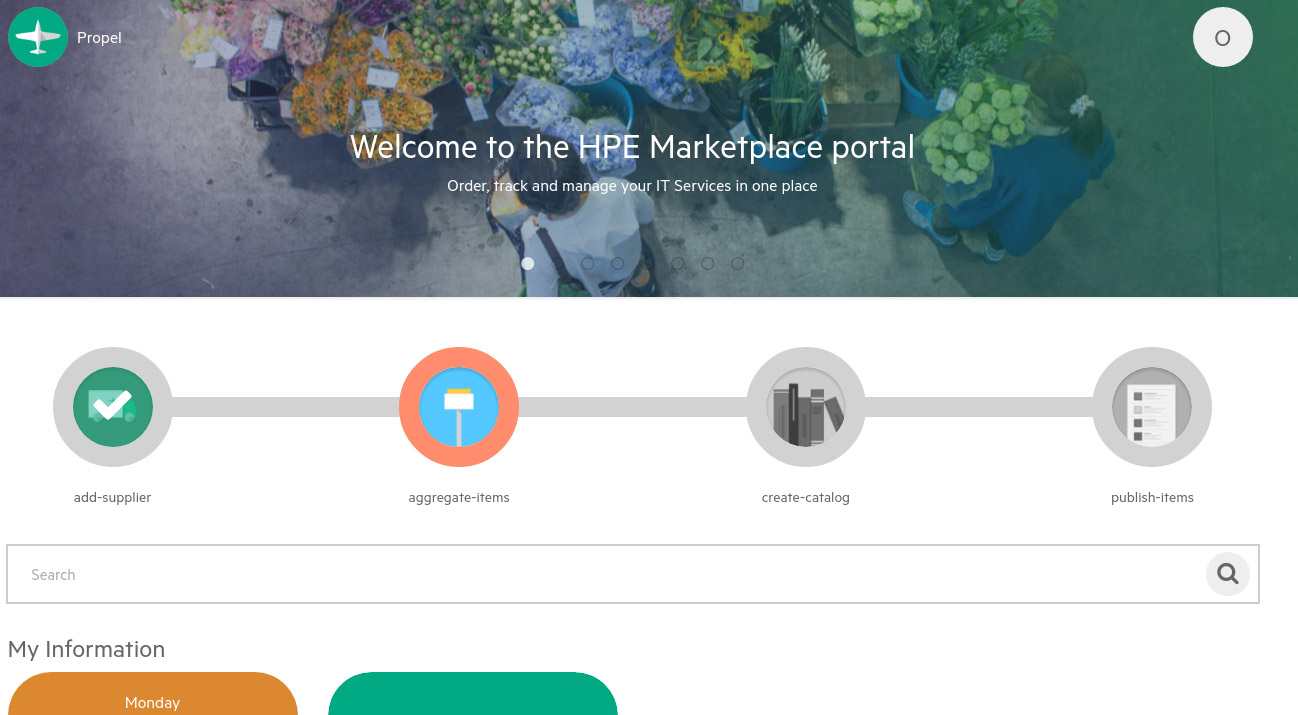Select the aggregate-items signpost step icon
The height and width of the screenshot is (715, 1298).
click(x=459, y=407)
